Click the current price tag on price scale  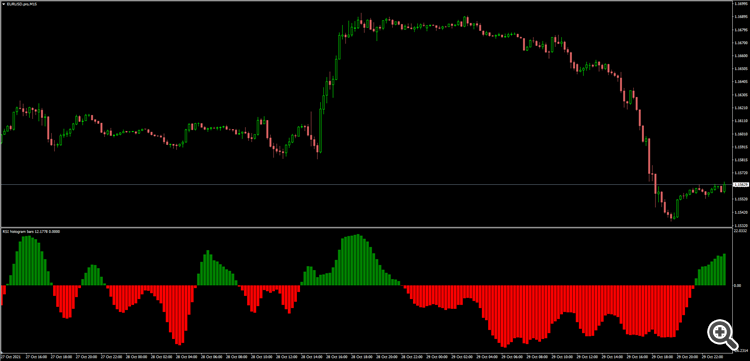point(740,185)
